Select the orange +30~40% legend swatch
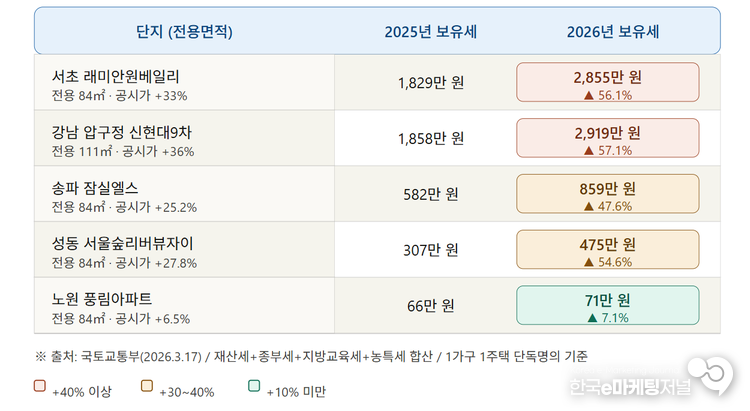 pyautogui.click(x=147, y=386)
